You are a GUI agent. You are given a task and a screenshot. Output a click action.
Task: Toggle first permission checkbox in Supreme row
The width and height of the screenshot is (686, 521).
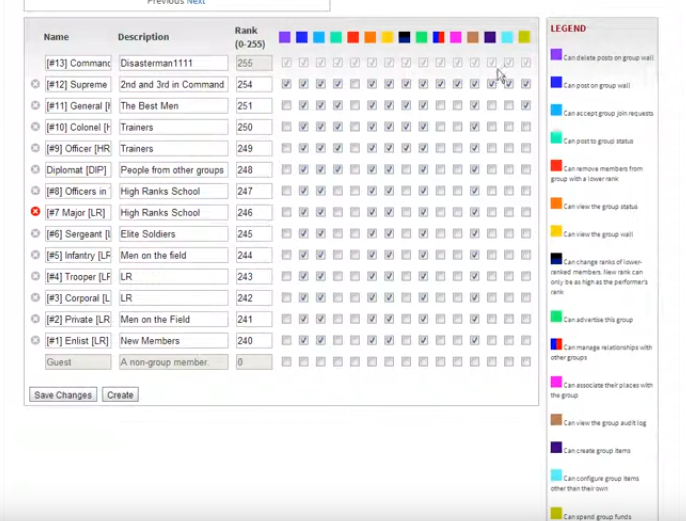pos(286,84)
